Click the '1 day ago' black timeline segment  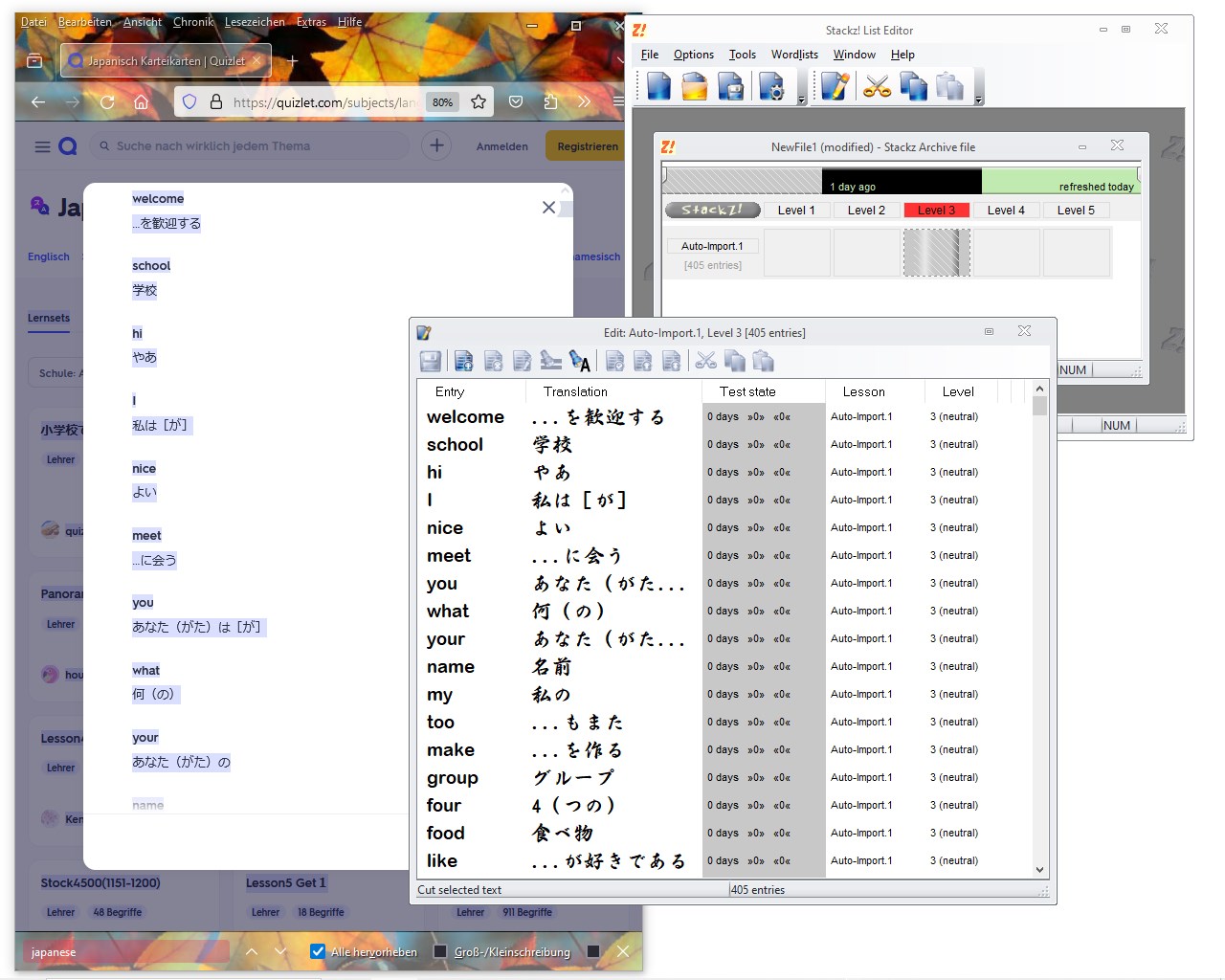click(902, 181)
